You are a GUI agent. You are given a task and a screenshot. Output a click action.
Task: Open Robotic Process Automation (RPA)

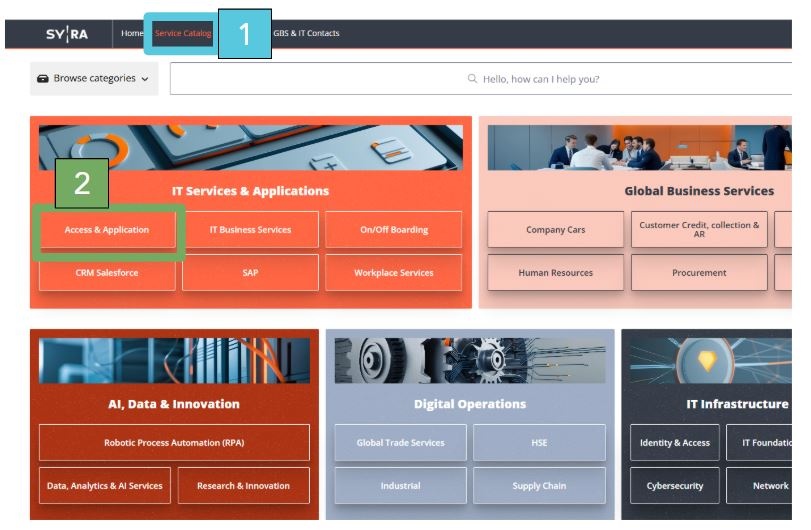tap(174, 443)
